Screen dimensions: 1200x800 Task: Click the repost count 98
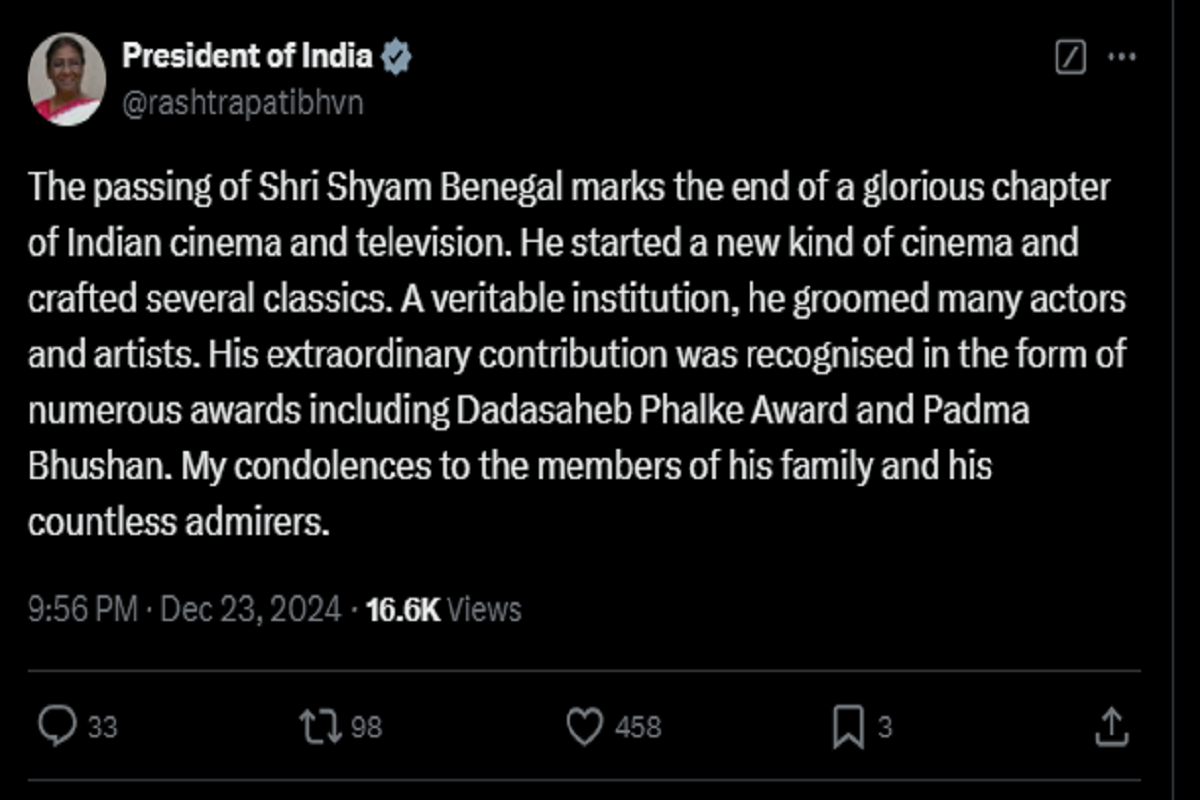(367, 728)
